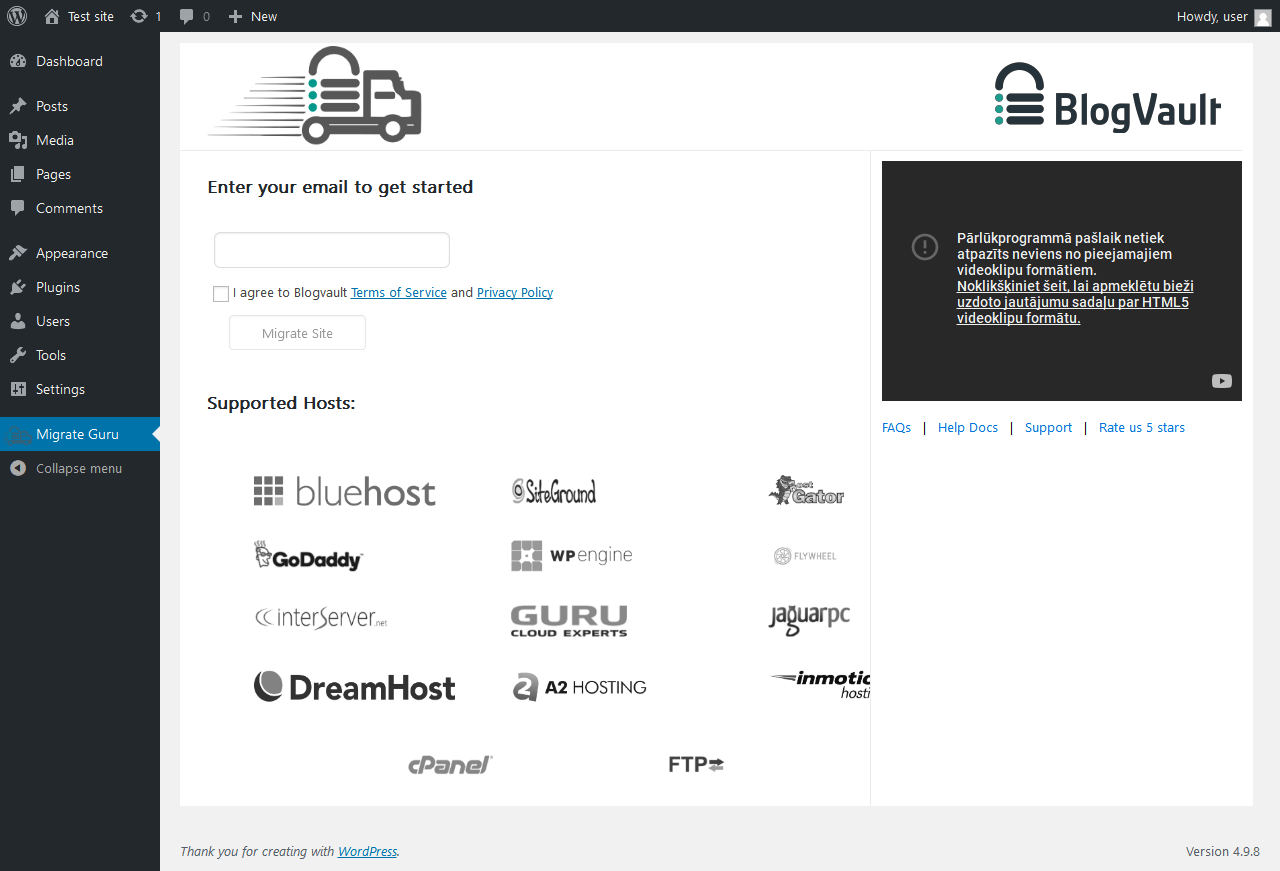Click the Posts pushpin icon
The height and width of the screenshot is (871, 1280).
point(18,106)
